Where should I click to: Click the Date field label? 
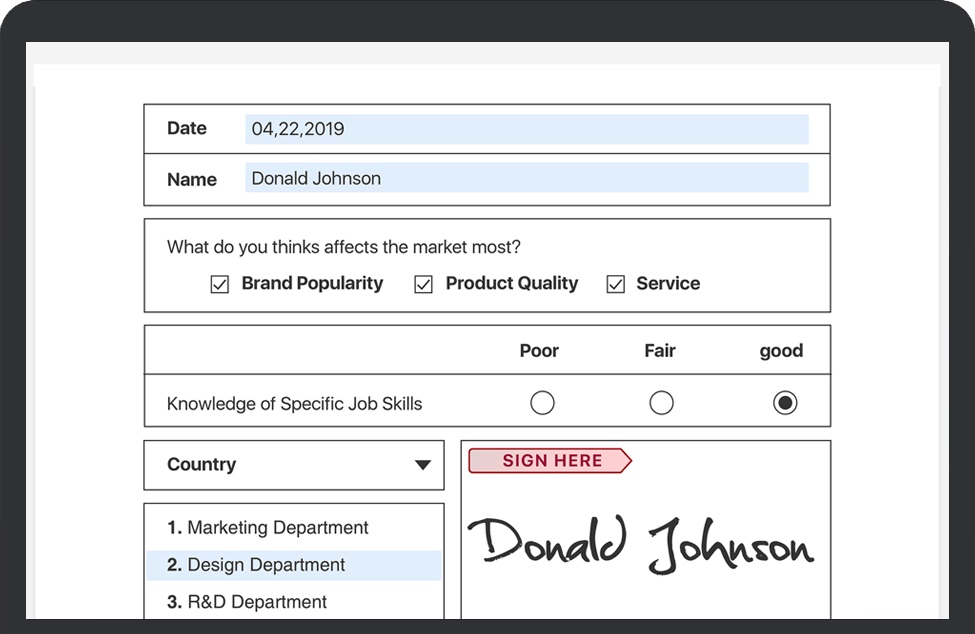coord(187,129)
